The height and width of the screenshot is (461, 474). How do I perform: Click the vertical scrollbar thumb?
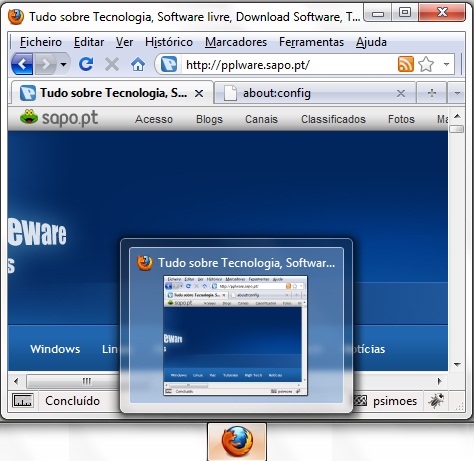tap(457, 129)
